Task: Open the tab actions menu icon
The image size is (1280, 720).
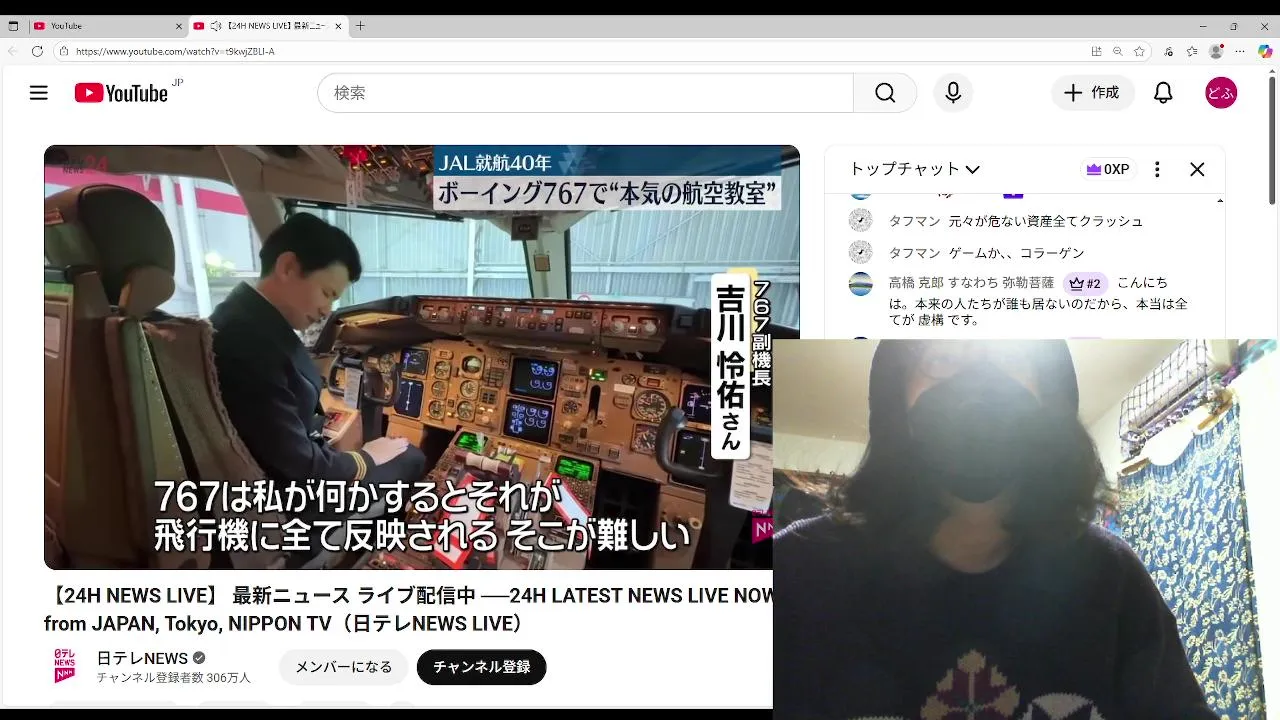Action: click(x=13, y=26)
